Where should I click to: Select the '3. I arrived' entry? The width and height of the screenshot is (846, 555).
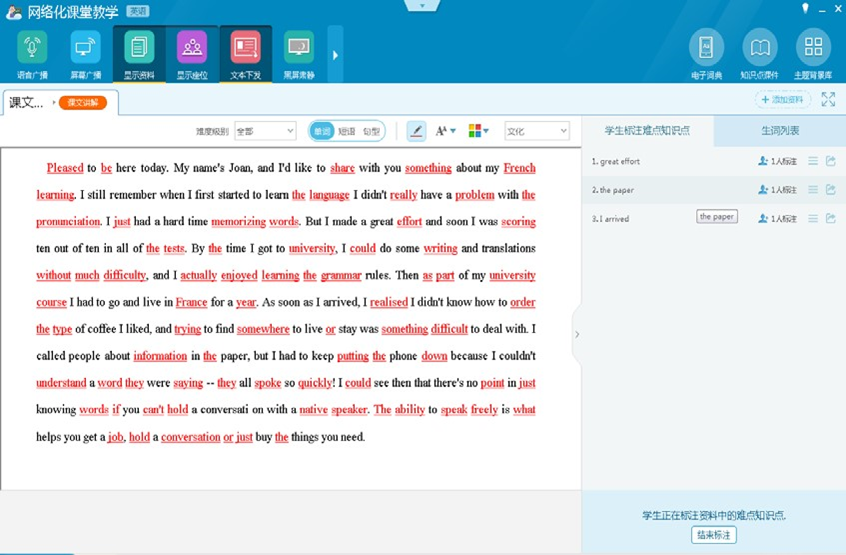point(610,218)
